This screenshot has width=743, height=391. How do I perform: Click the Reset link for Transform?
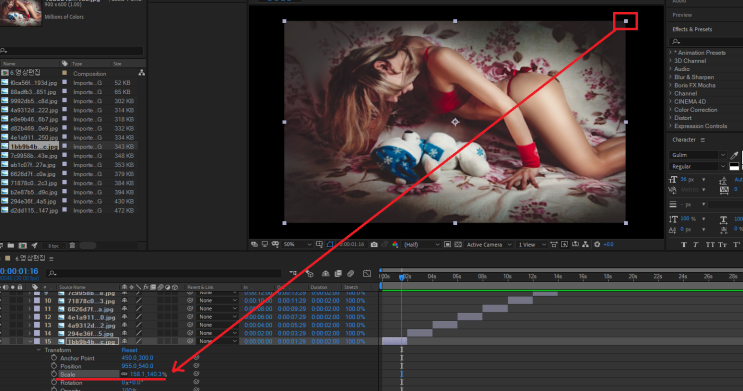(x=129, y=350)
